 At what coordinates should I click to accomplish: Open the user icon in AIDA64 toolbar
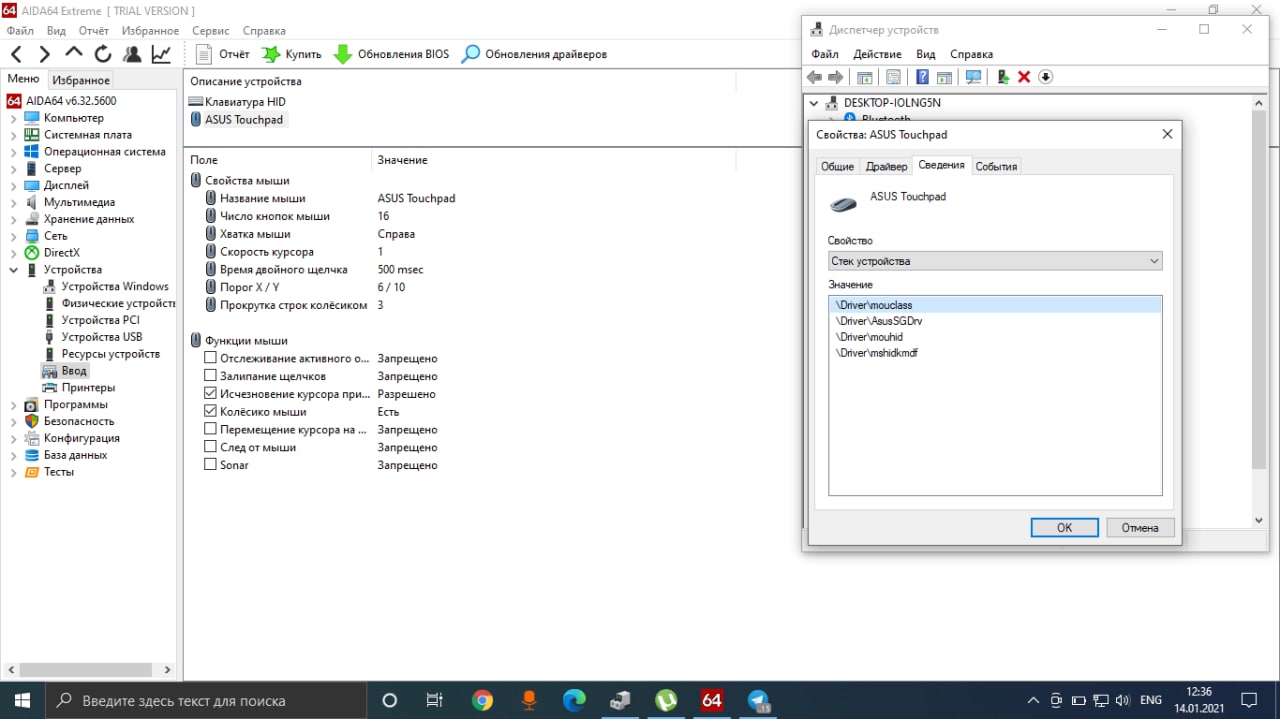[x=132, y=54]
